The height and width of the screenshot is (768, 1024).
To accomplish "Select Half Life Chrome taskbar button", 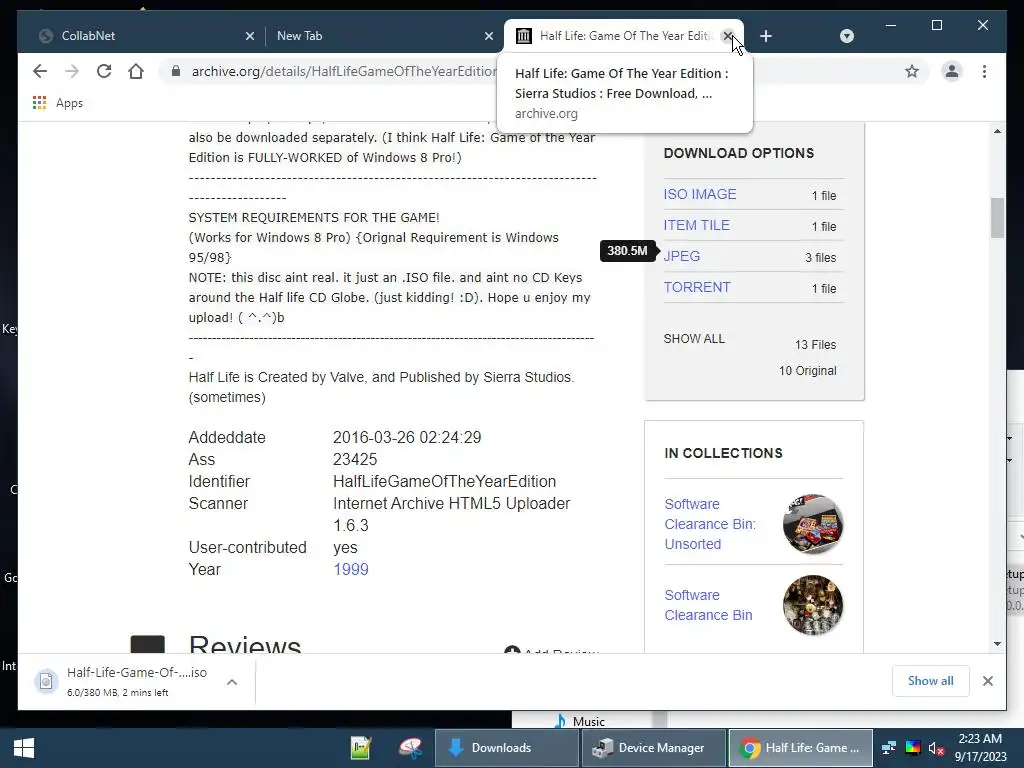I will [x=800, y=748].
